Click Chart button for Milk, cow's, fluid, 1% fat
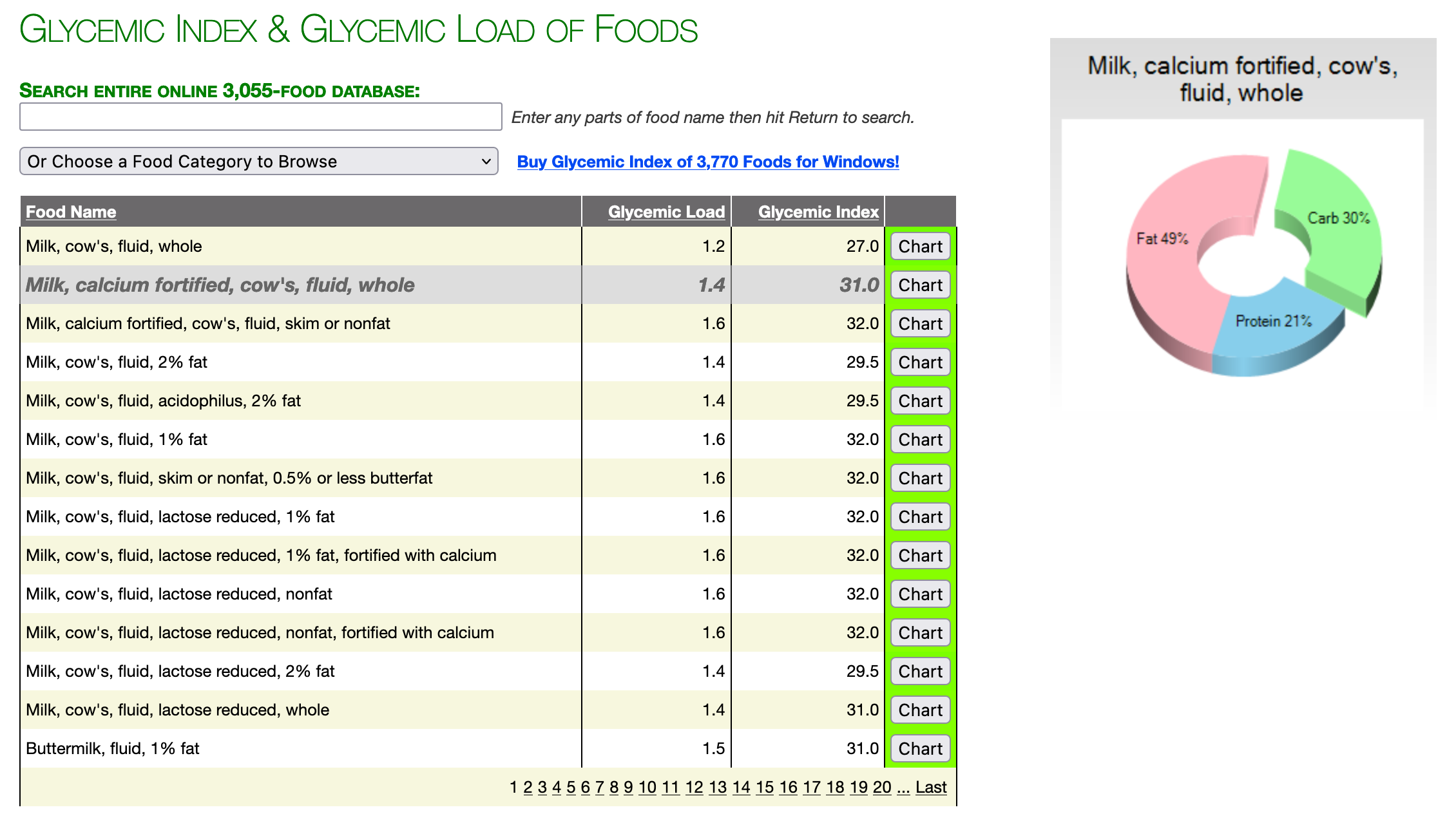This screenshot has width=1456, height=823. click(x=920, y=439)
